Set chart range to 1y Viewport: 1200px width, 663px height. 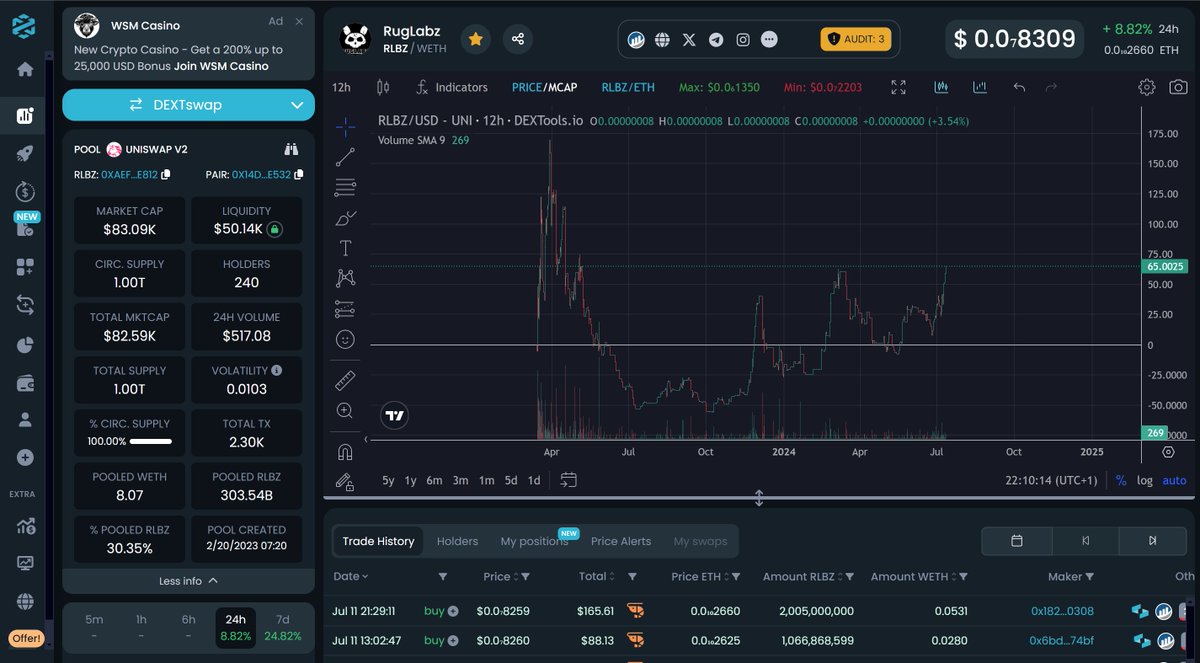coord(411,480)
